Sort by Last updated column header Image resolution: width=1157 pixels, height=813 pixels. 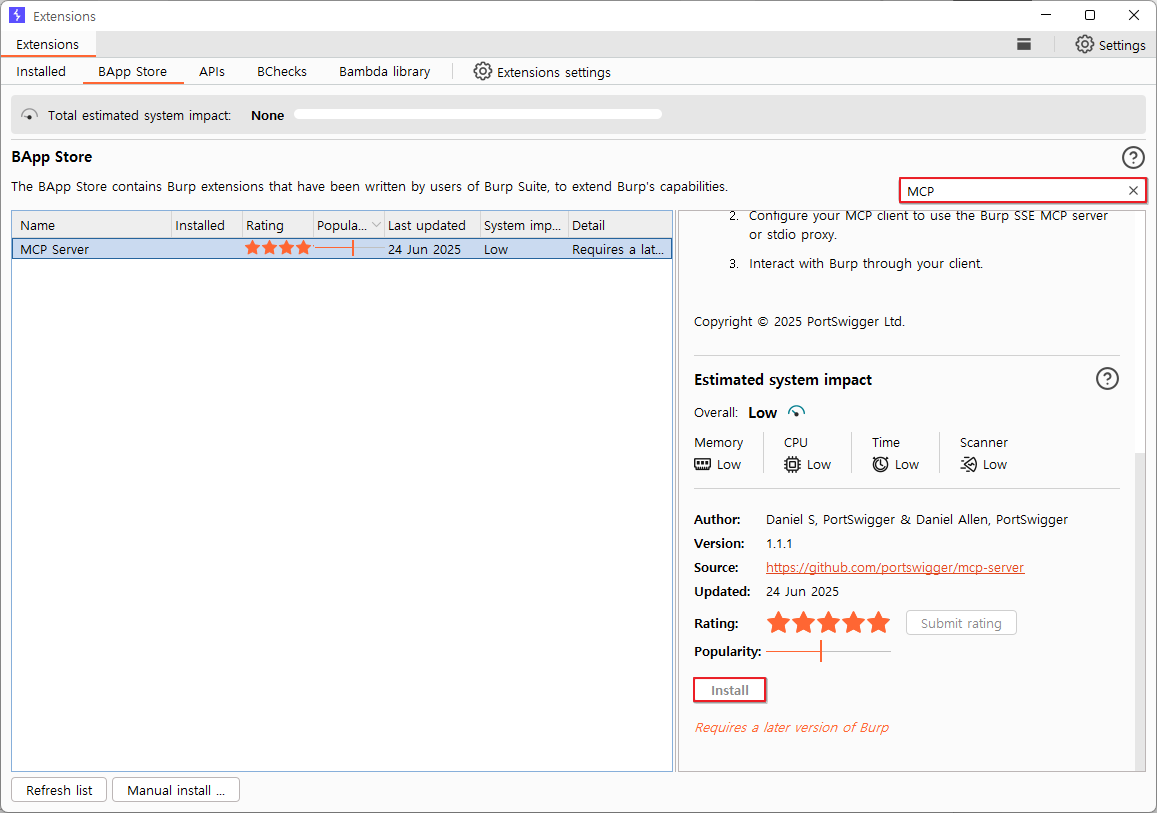(x=432, y=225)
